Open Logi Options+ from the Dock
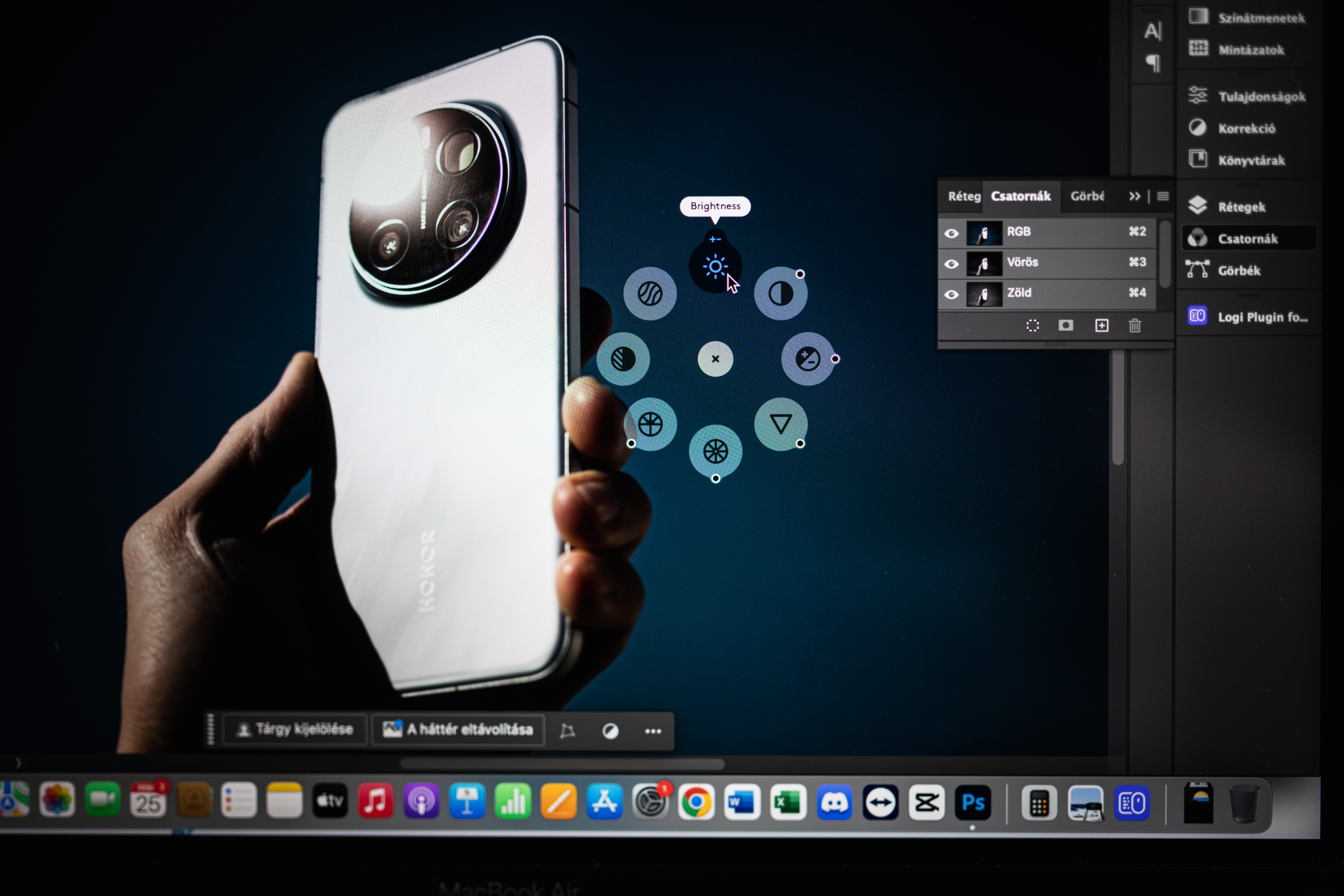Viewport: 1344px width, 896px height. [x=1131, y=803]
